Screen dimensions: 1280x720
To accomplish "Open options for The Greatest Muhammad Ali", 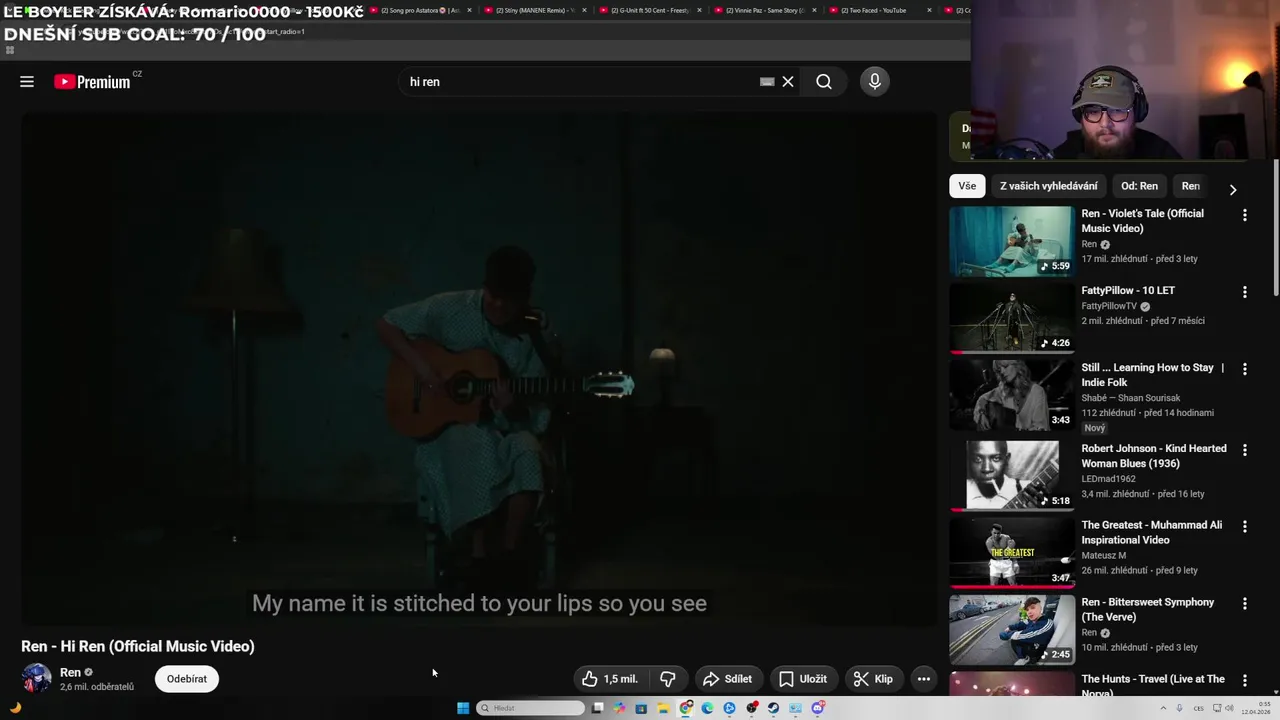I will [x=1245, y=526].
